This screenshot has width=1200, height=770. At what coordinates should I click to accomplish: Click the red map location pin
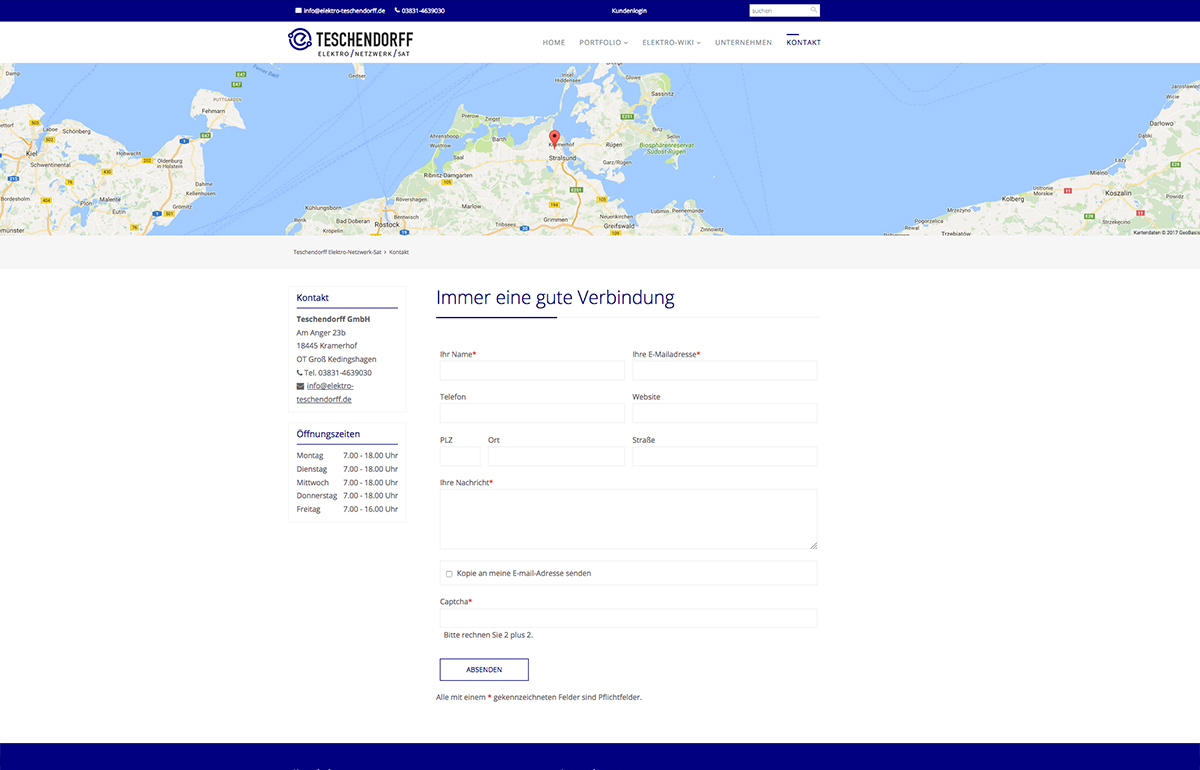tap(555, 139)
